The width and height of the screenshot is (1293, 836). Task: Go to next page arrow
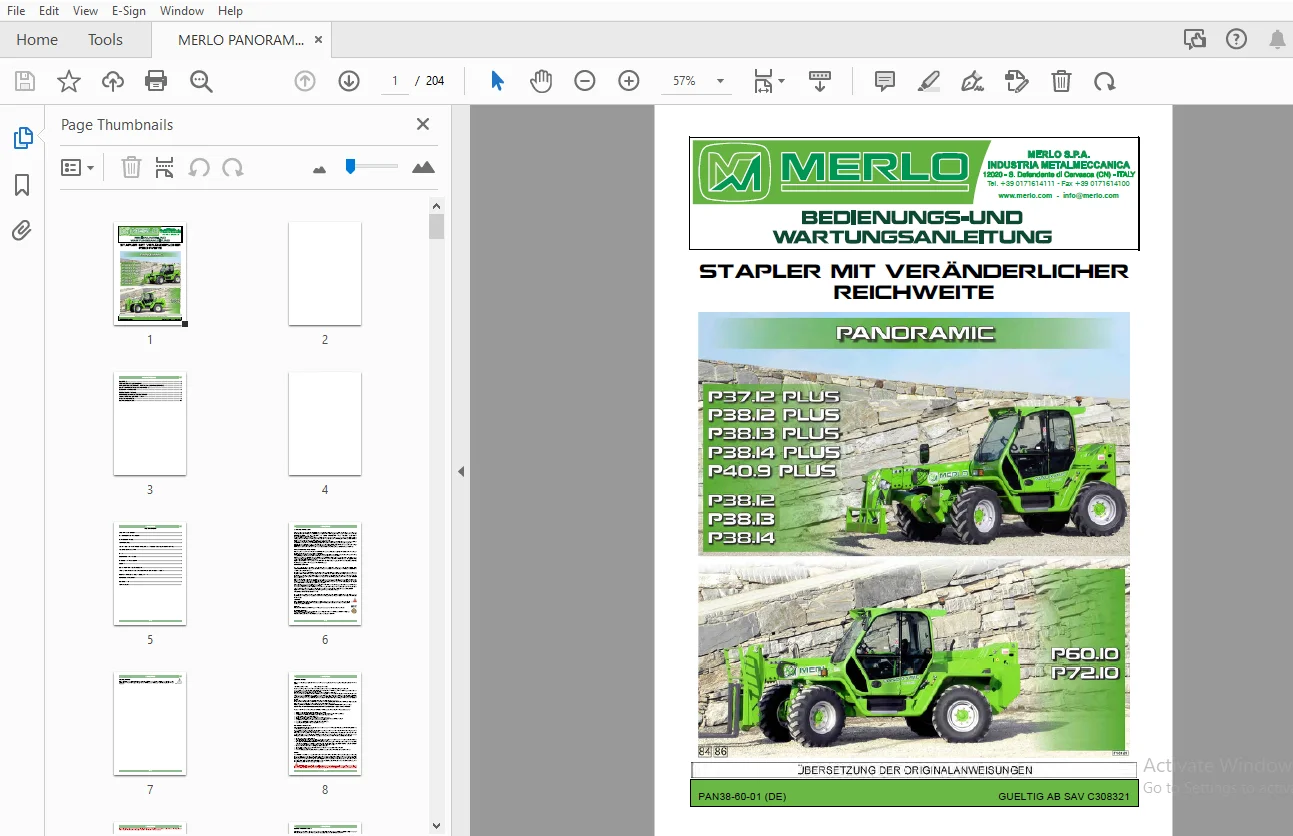(x=349, y=81)
